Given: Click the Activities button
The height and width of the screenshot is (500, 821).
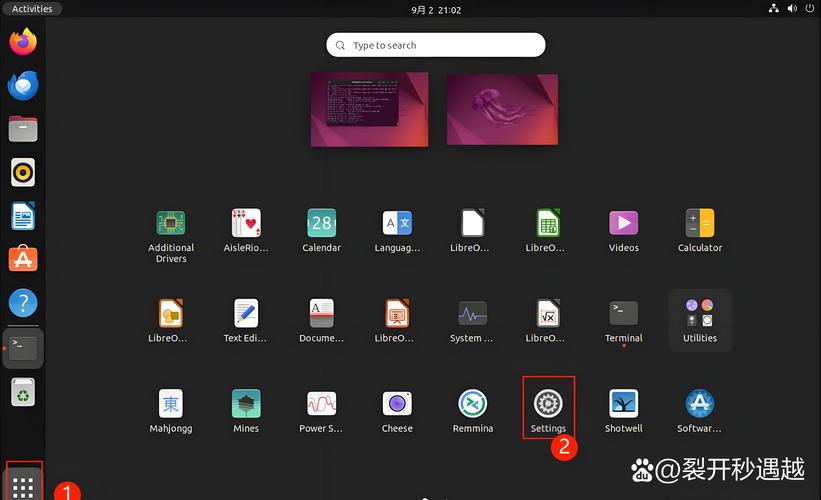Looking at the screenshot, I should tap(32, 9).
